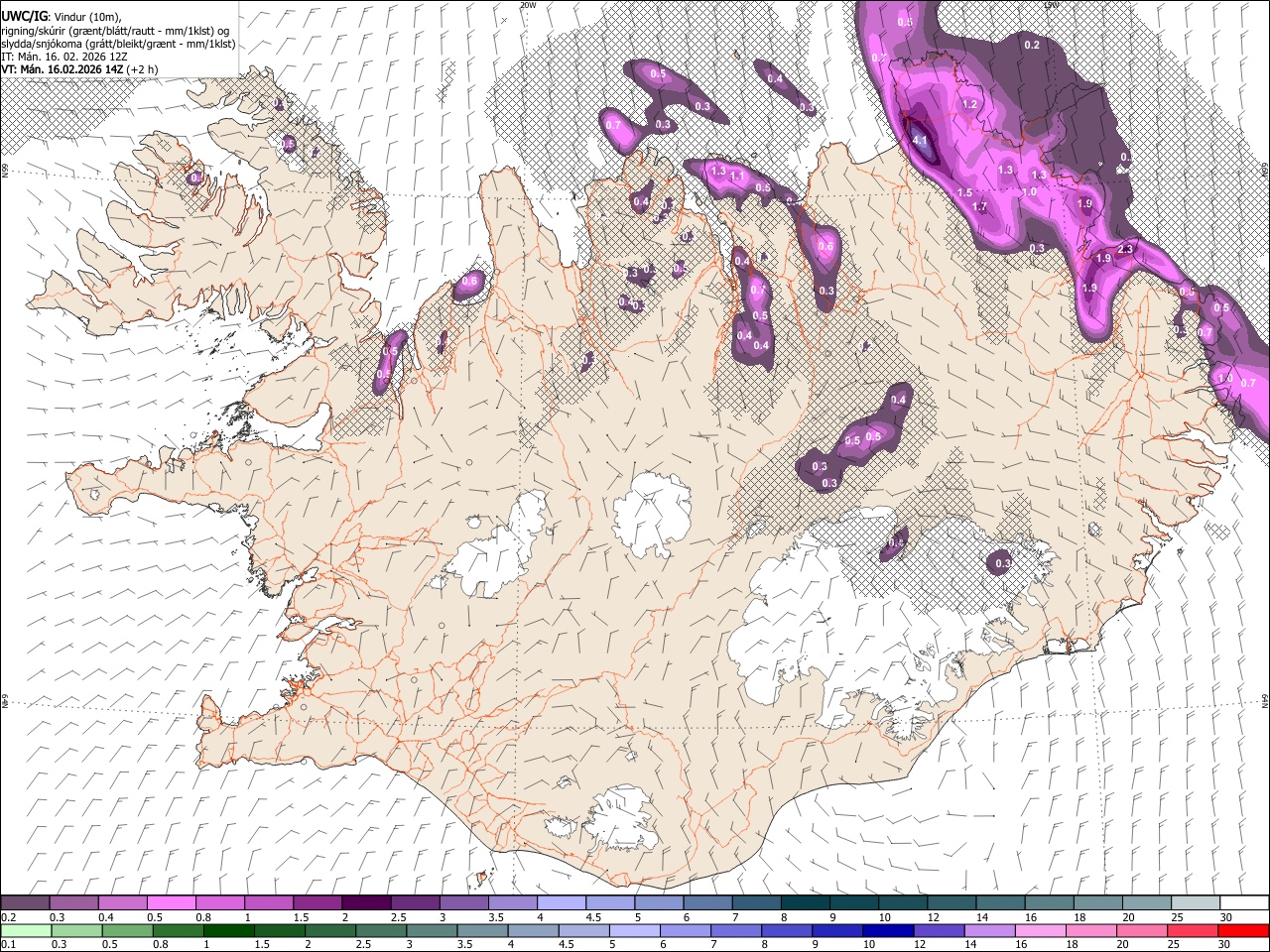Screen dimensions: 1270x952
Task: Pick lower legend light lavender swatch labelled 5
Action: tap(634, 930)
